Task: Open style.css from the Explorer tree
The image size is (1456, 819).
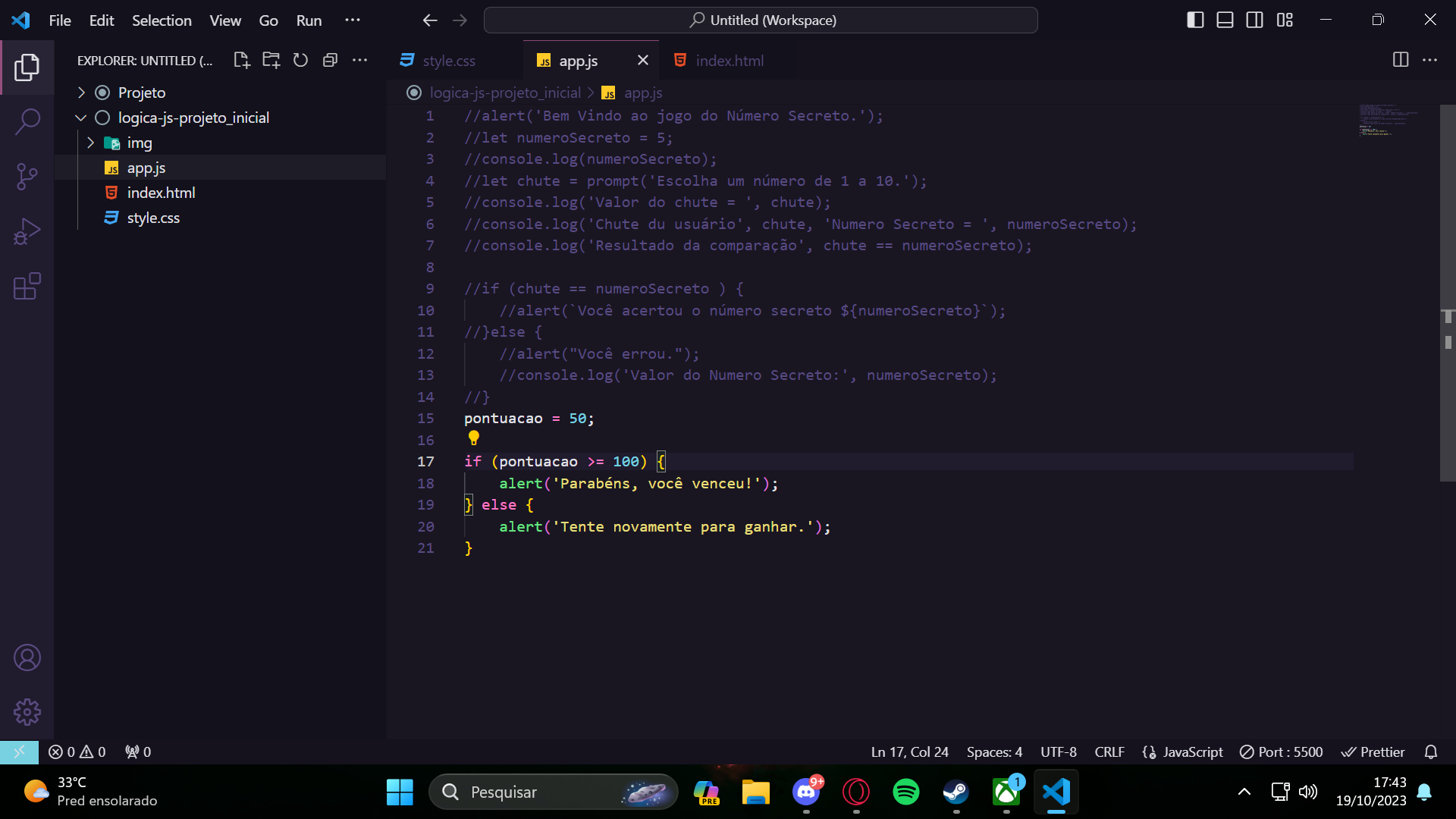Action: point(220,218)
